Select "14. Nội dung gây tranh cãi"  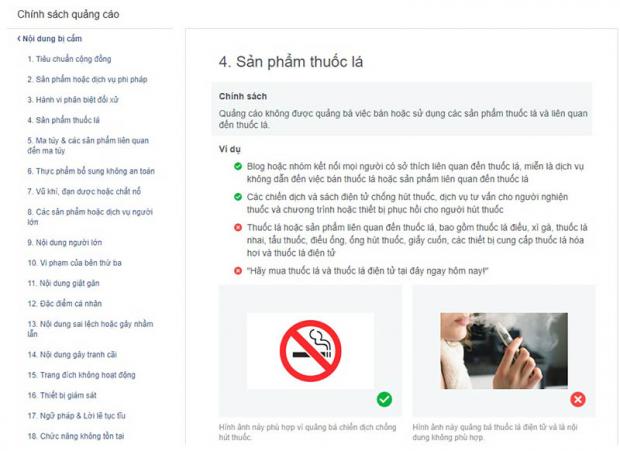tap(72, 355)
